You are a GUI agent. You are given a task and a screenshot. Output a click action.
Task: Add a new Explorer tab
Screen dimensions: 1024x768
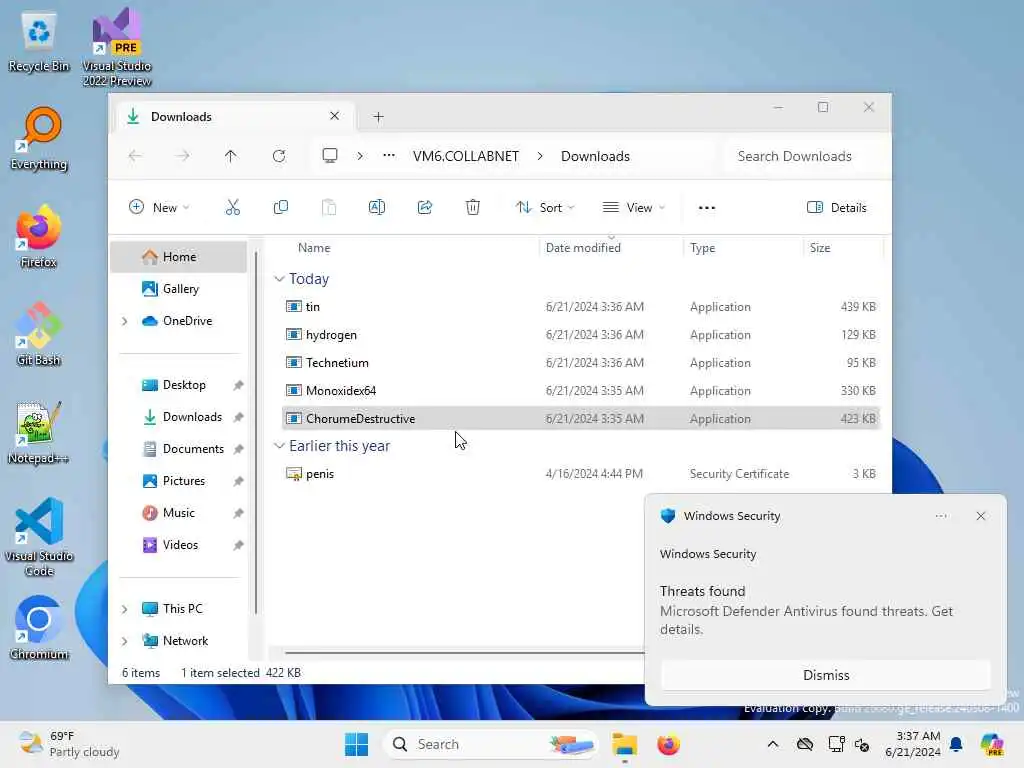pos(378,117)
